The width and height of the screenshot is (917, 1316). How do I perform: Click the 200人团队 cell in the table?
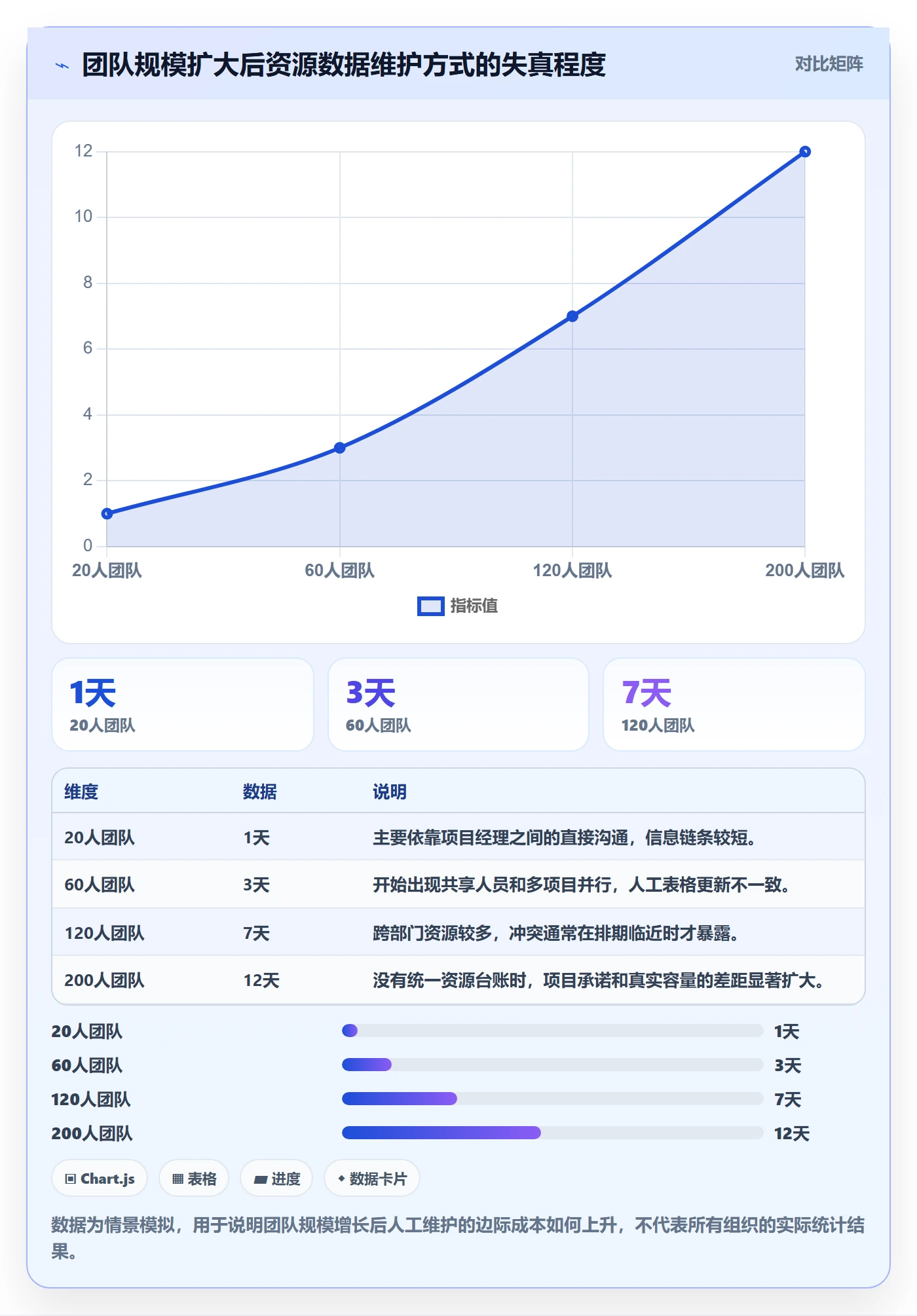click(x=104, y=980)
